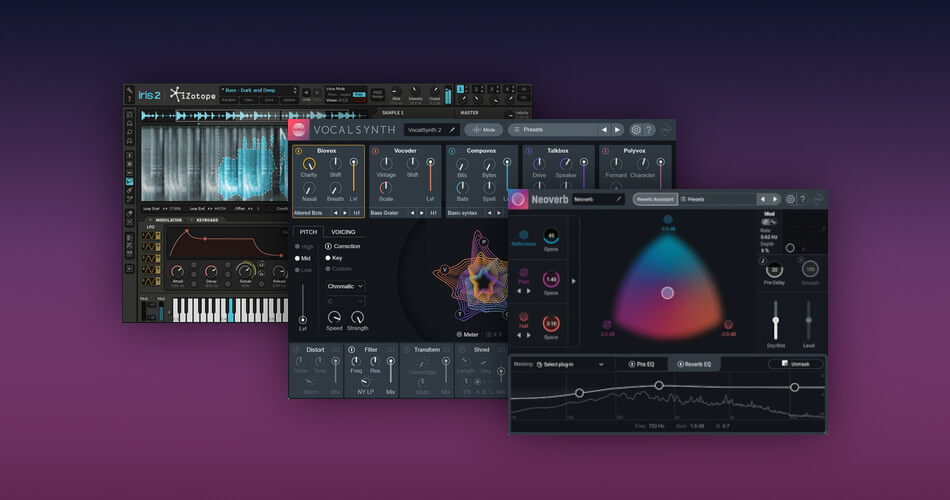Go to next Neoverb preset arrow
Image resolution: width=950 pixels, height=500 pixels.
pyautogui.click(x=774, y=199)
